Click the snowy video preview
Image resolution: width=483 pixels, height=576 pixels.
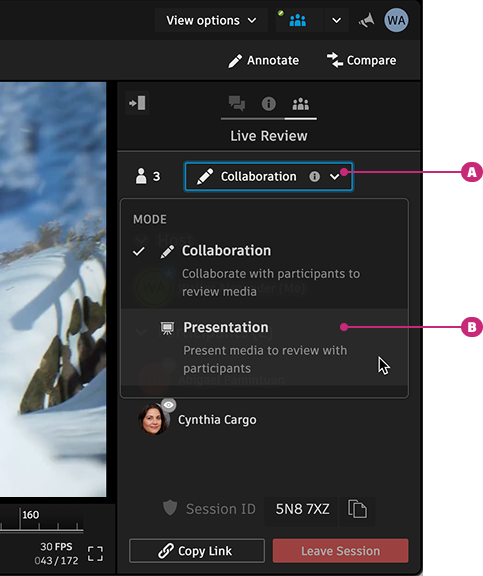click(x=53, y=289)
